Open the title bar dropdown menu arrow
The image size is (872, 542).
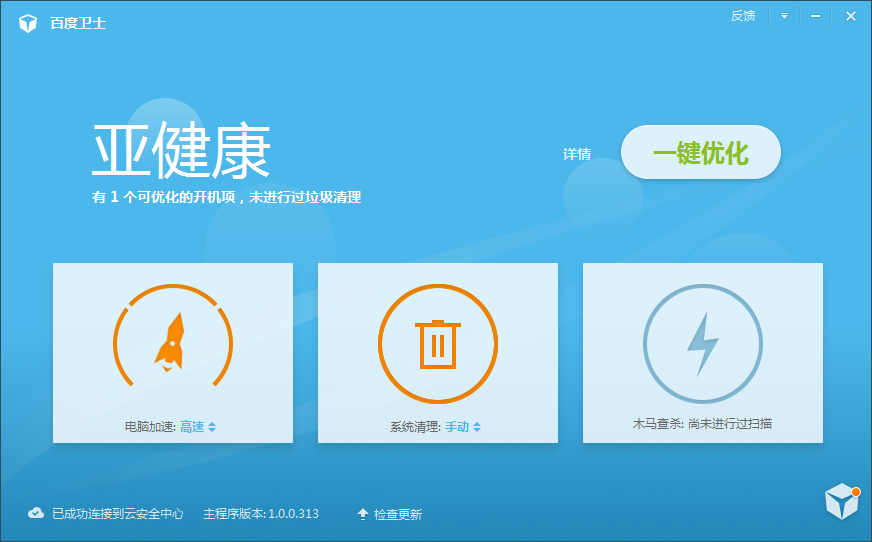pyautogui.click(x=784, y=16)
